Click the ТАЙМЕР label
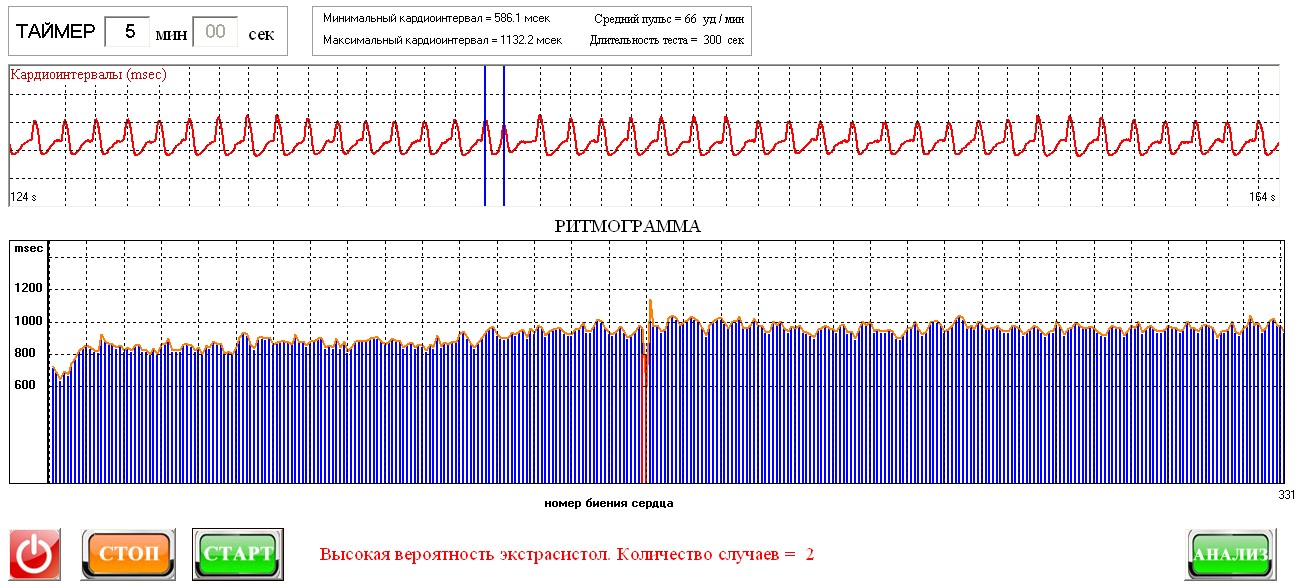The width and height of the screenshot is (1300, 587). pos(56,32)
